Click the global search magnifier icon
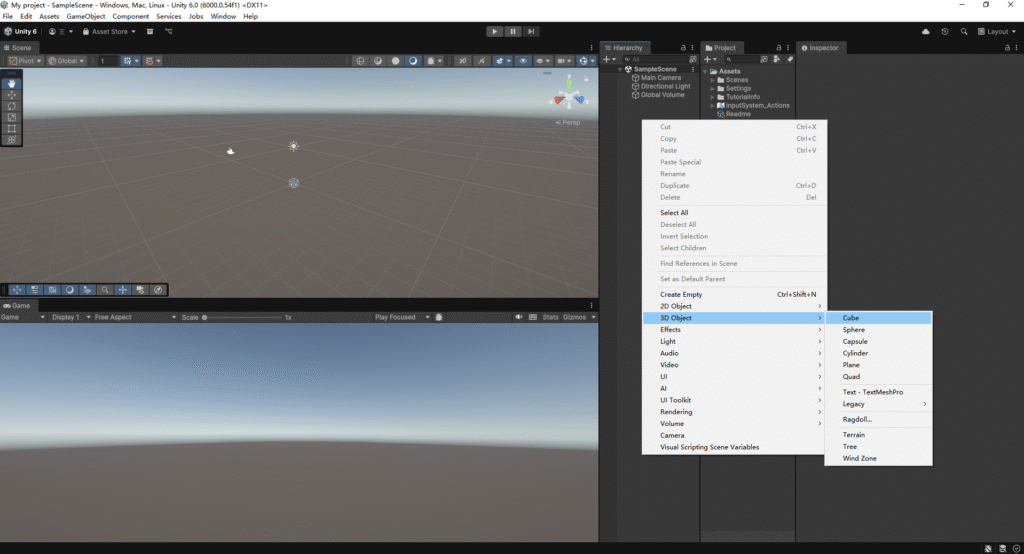 tap(963, 31)
